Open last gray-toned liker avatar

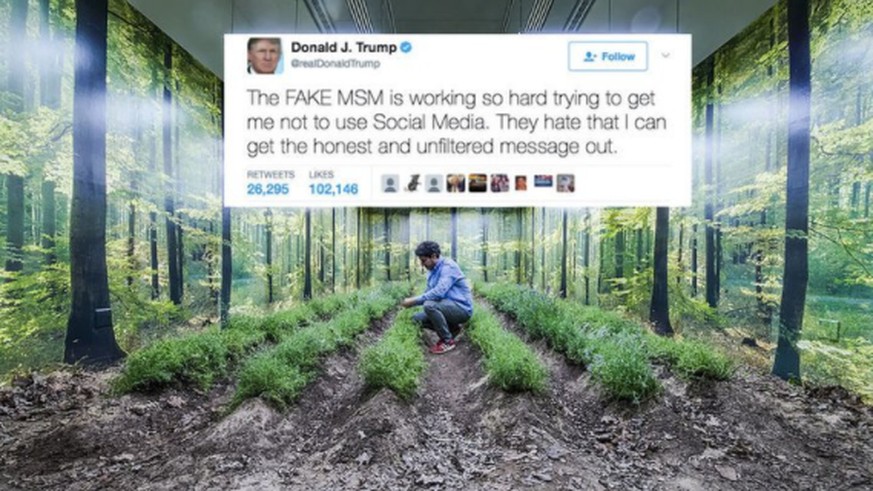(x=565, y=183)
